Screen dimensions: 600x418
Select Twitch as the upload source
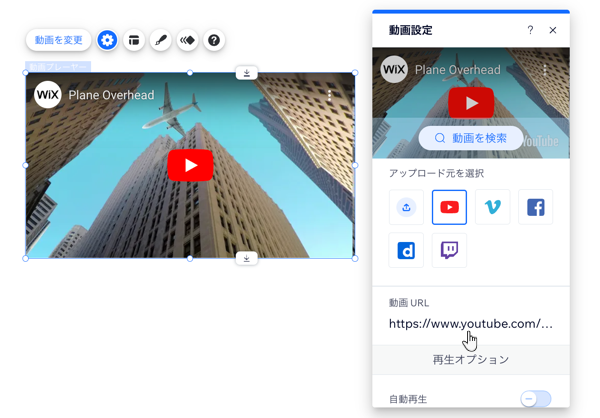pyautogui.click(x=449, y=250)
